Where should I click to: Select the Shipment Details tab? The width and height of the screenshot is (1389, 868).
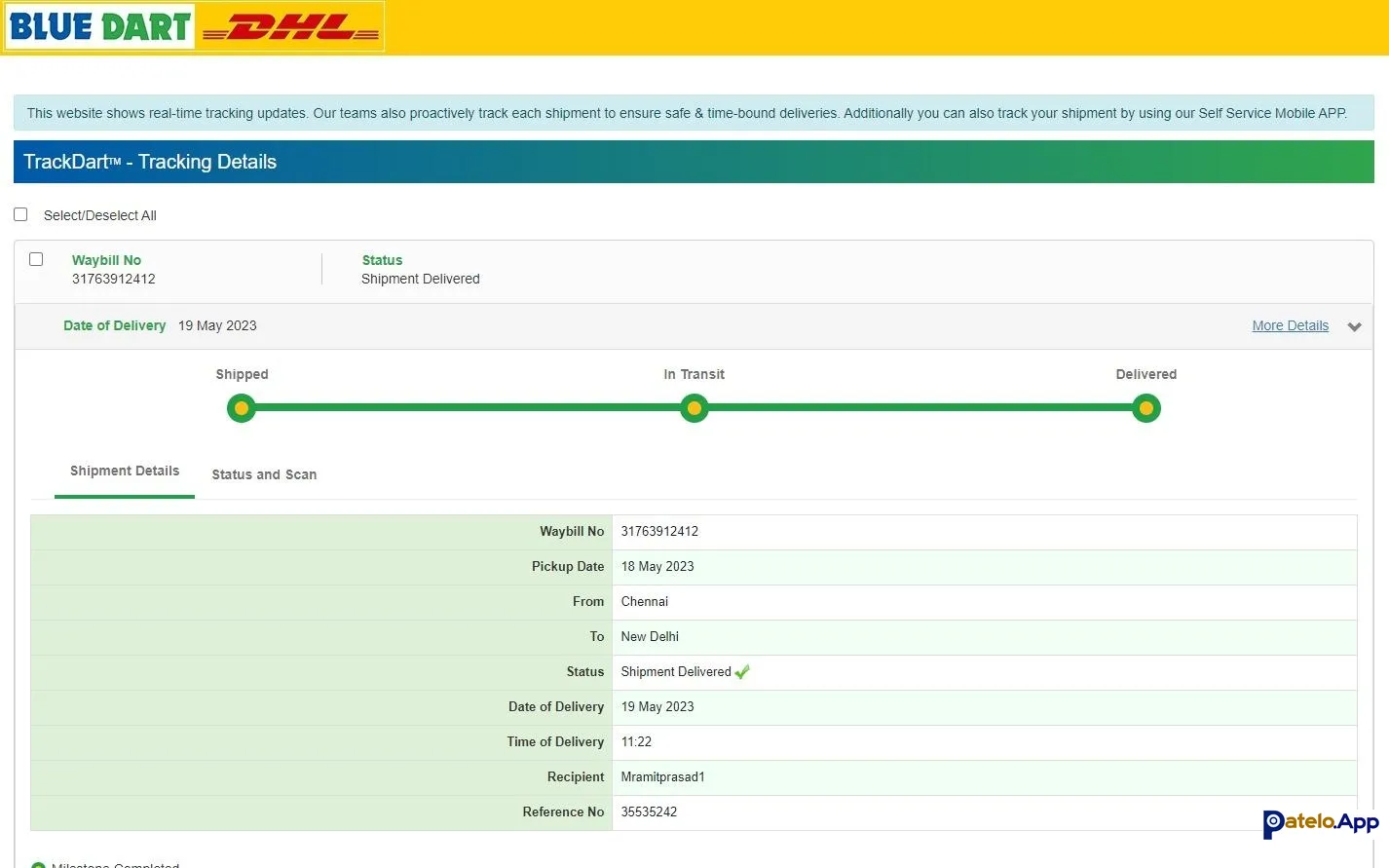(125, 472)
